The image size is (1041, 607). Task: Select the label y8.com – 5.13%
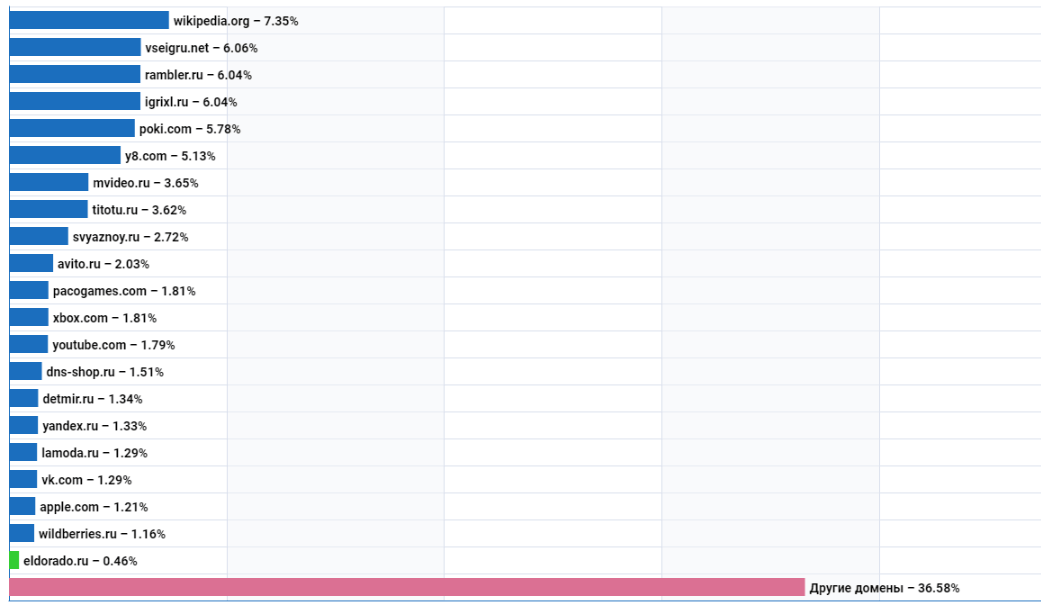pos(170,156)
